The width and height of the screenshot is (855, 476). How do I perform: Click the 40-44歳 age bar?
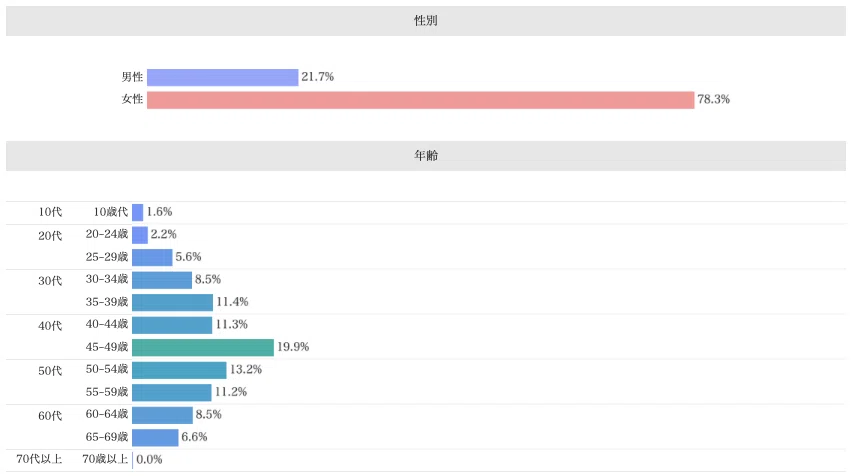point(172,325)
